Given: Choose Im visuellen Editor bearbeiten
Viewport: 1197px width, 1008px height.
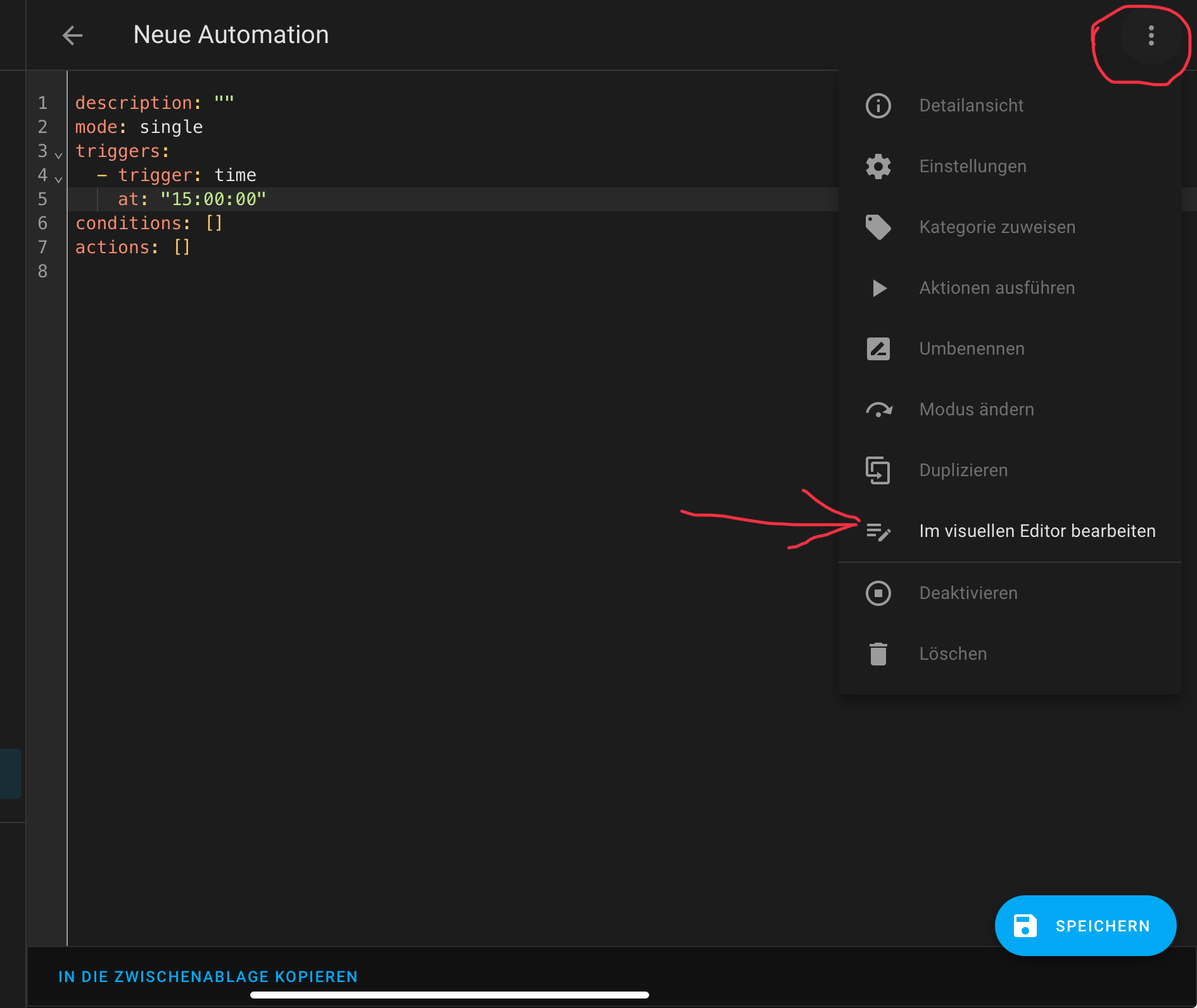Looking at the screenshot, I should pyautogui.click(x=1037, y=531).
